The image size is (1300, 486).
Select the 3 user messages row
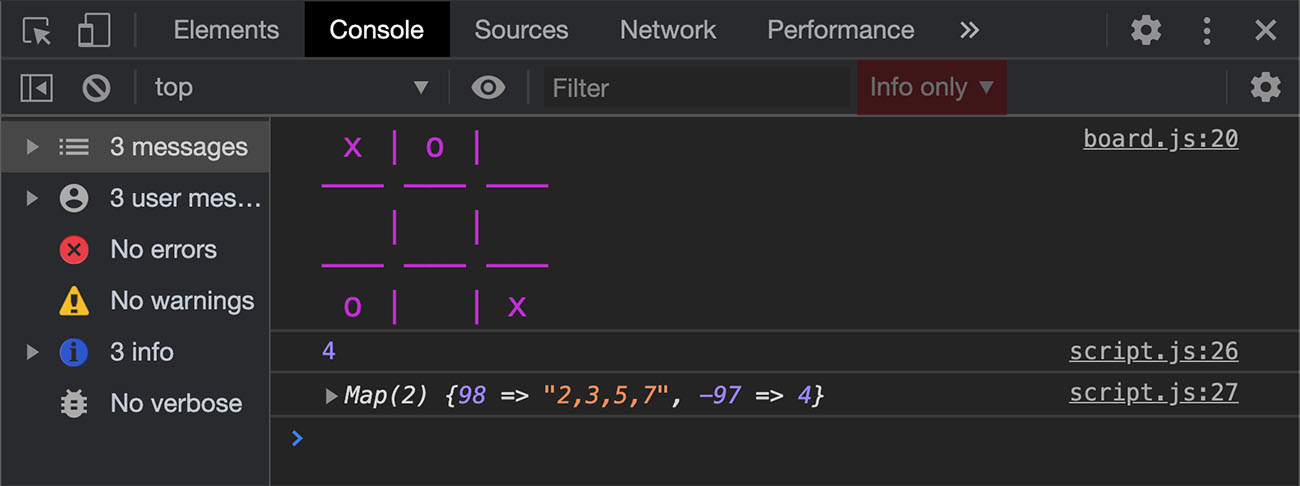134,198
